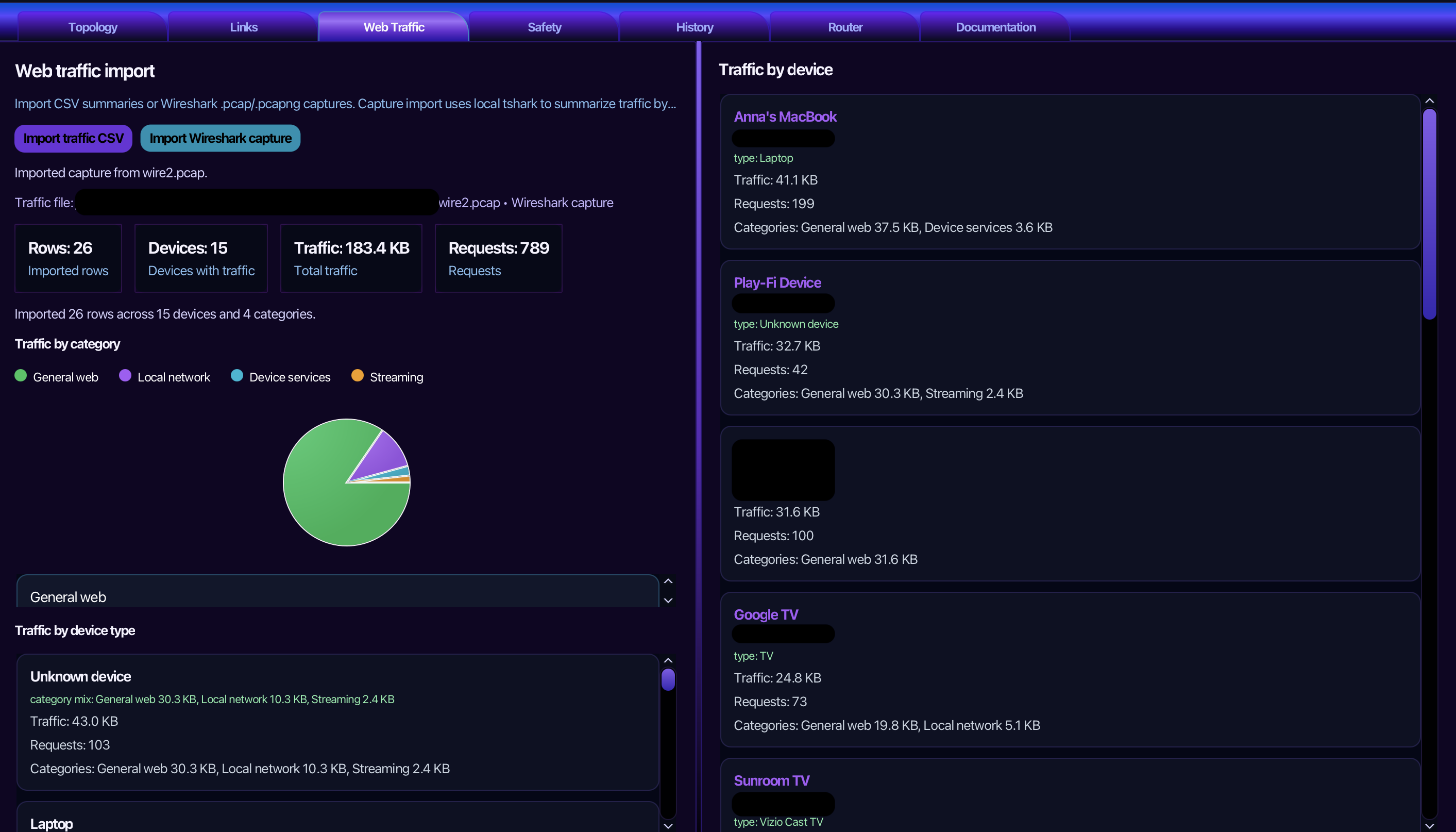Click 'Categories: General web 31.6 KB' text
This screenshot has height=832, width=1456.
[825, 559]
